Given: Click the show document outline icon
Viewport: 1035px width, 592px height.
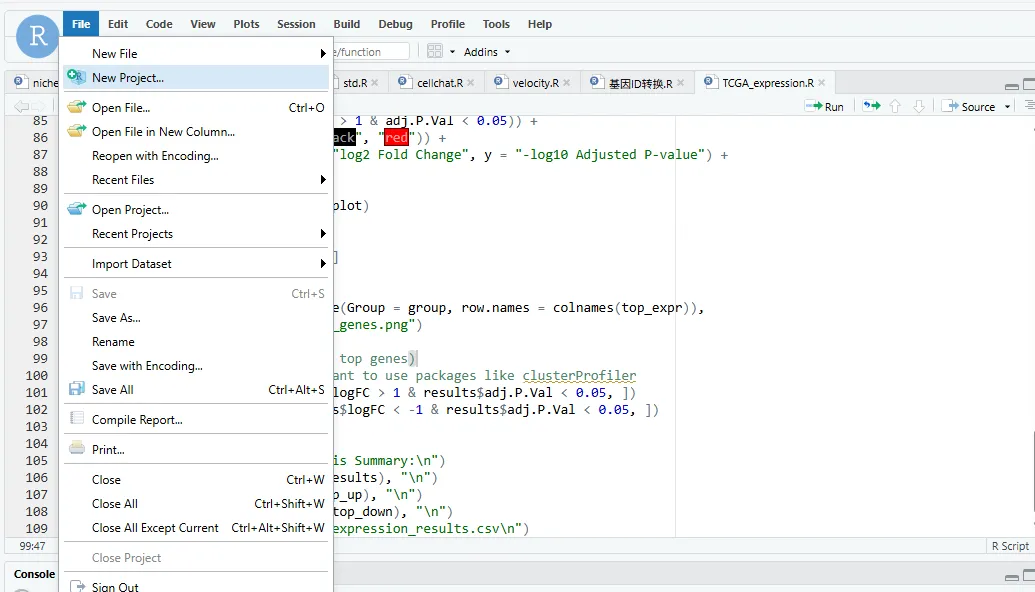Looking at the screenshot, I should (x=1029, y=106).
